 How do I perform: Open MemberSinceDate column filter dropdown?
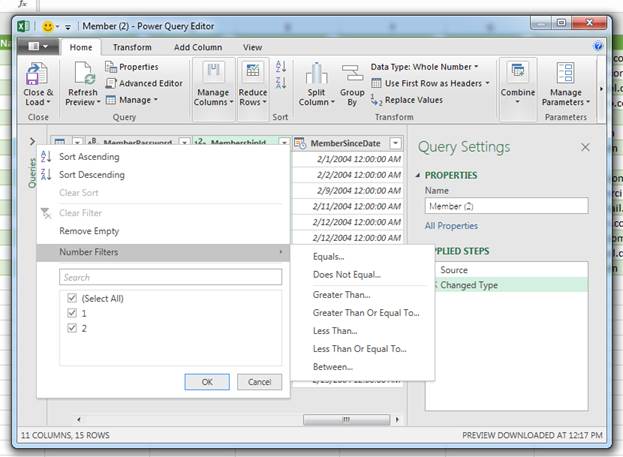[x=395, y=143]
